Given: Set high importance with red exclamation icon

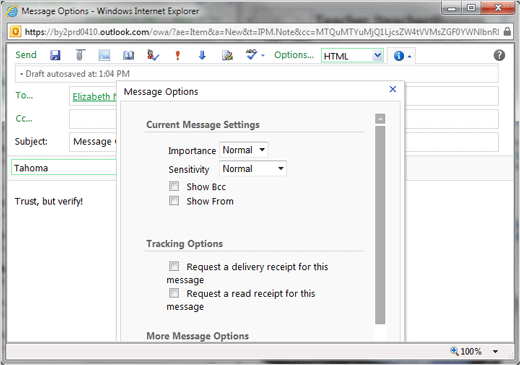Looking at the screenshot, I should [x=178, y=55].
